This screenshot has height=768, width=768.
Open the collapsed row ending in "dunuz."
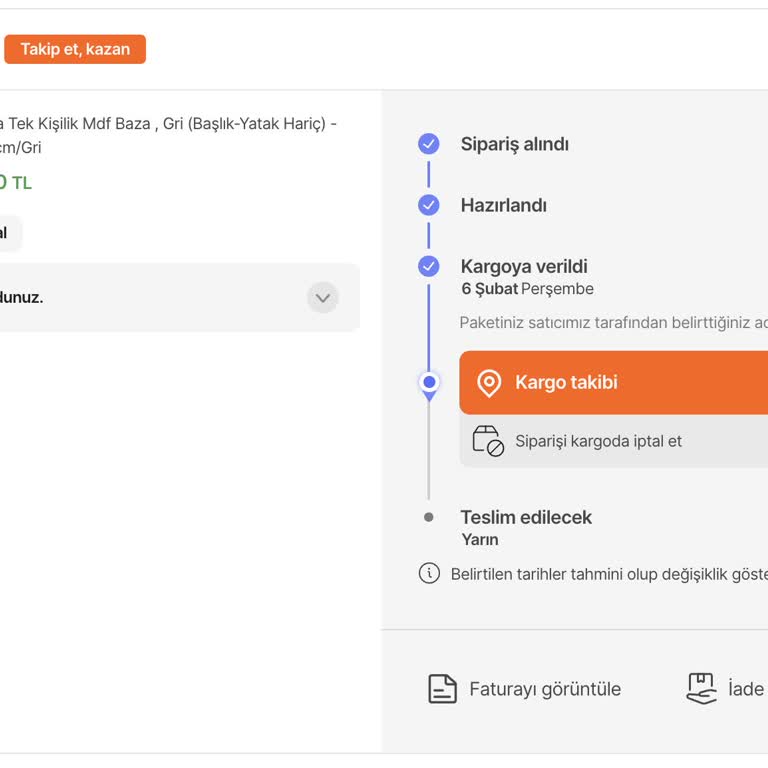tap(150, 297)
